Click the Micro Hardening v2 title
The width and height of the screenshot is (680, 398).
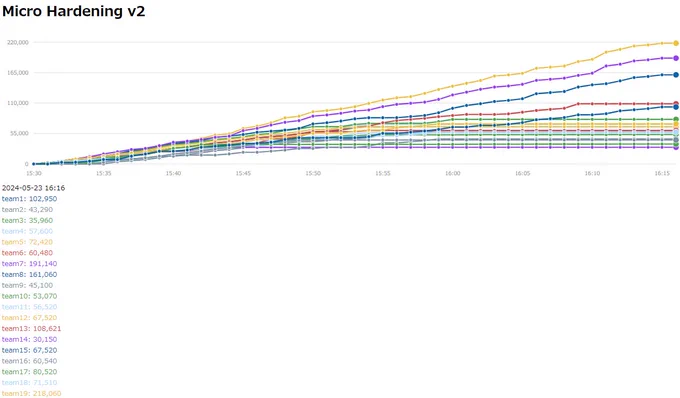tap(74, 11)
